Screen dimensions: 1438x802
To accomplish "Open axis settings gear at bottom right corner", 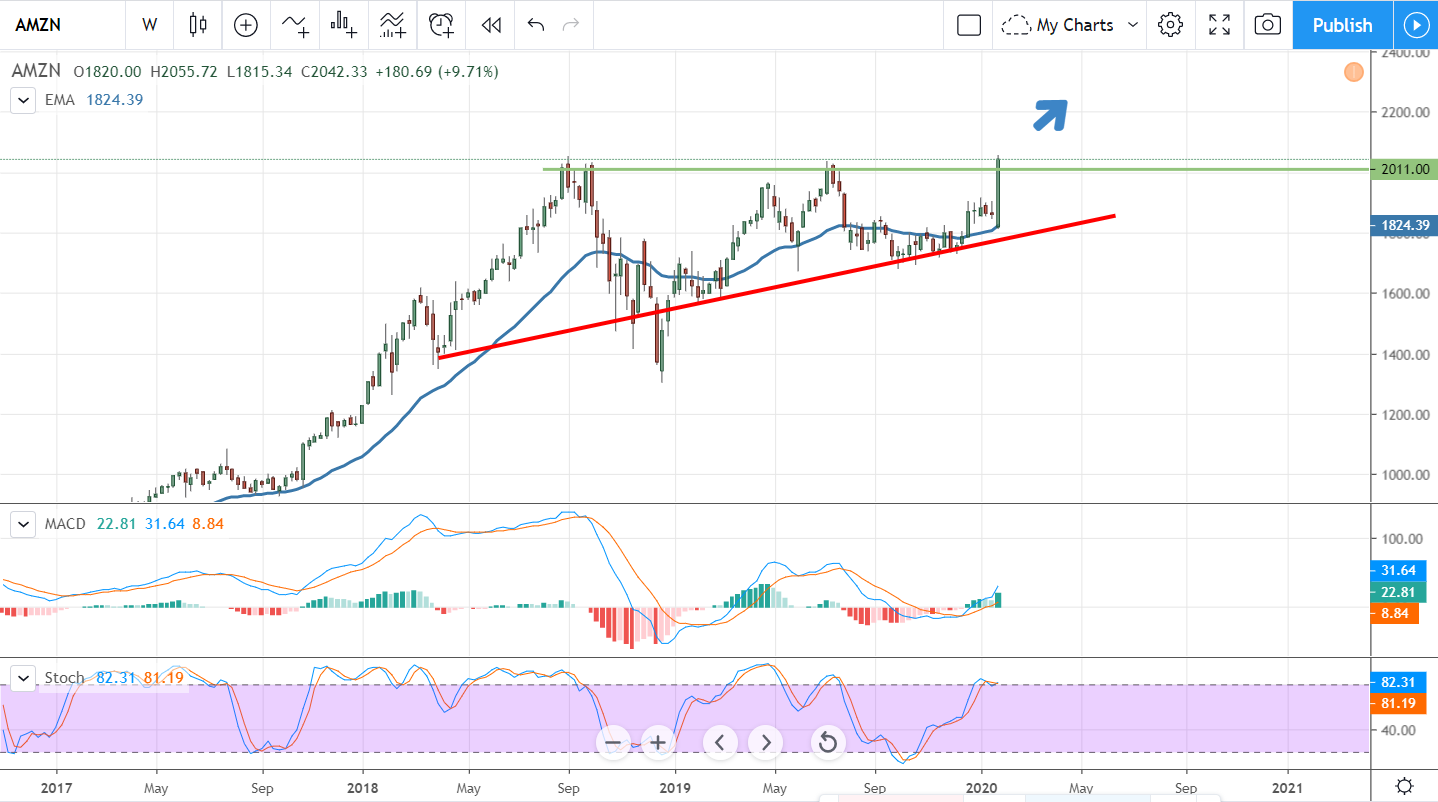I will tap(1404, 785).
